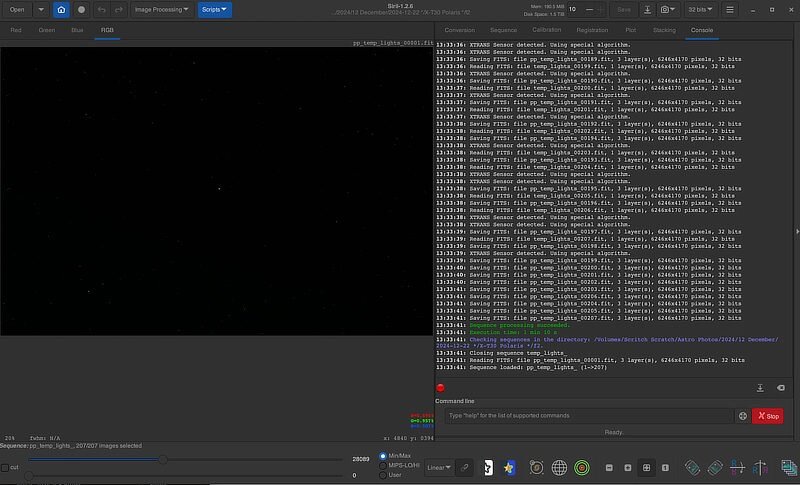The height and width of the screenshot is (485, 800).
Task: Click the Open button
Action: [x=18, y=9]
